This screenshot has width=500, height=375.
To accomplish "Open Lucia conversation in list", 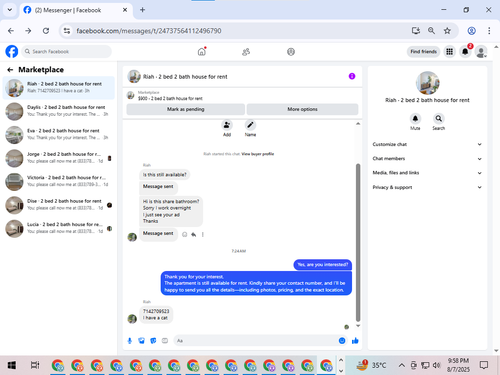I will (59, 228).
